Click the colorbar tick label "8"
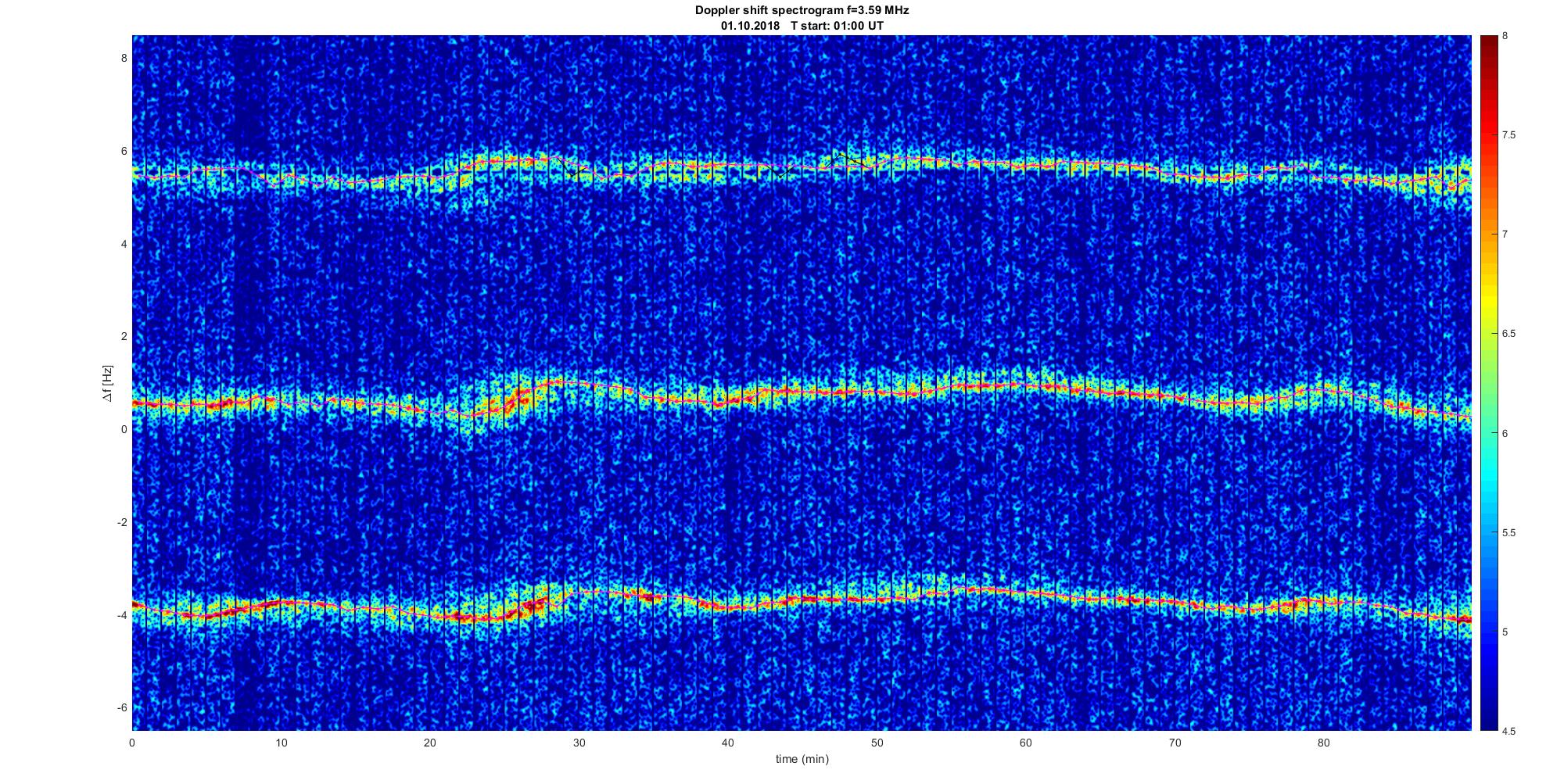 (1505, 36)
